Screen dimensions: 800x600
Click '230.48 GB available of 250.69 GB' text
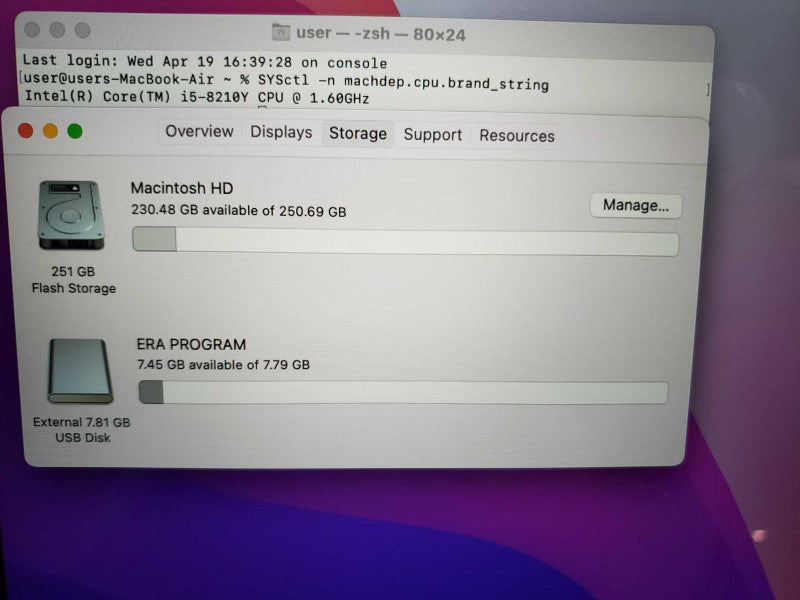pos(239,210)
